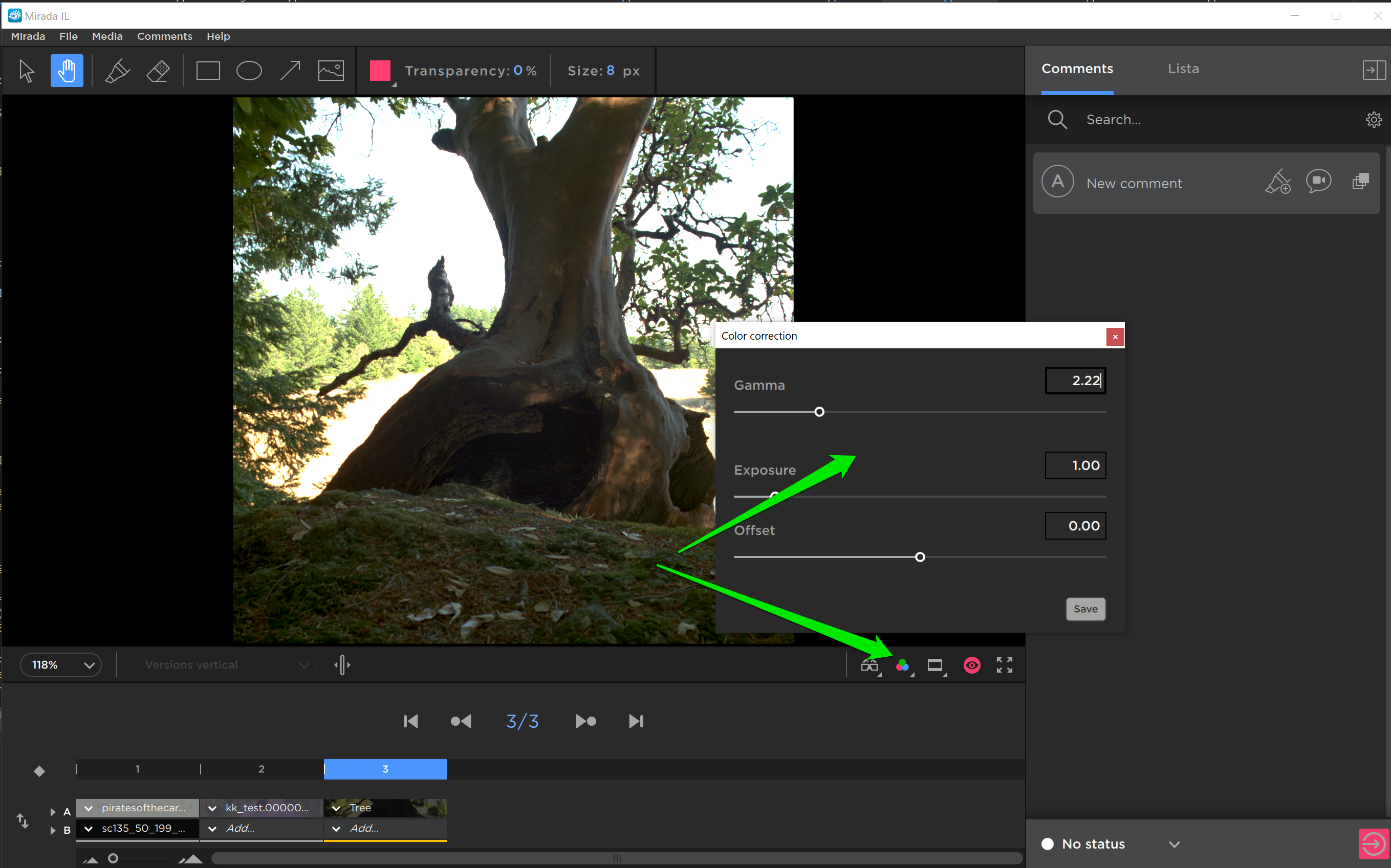Pick the eraser tool
Viewport: 1391px width, 868px height.
[x=157, y=71]
